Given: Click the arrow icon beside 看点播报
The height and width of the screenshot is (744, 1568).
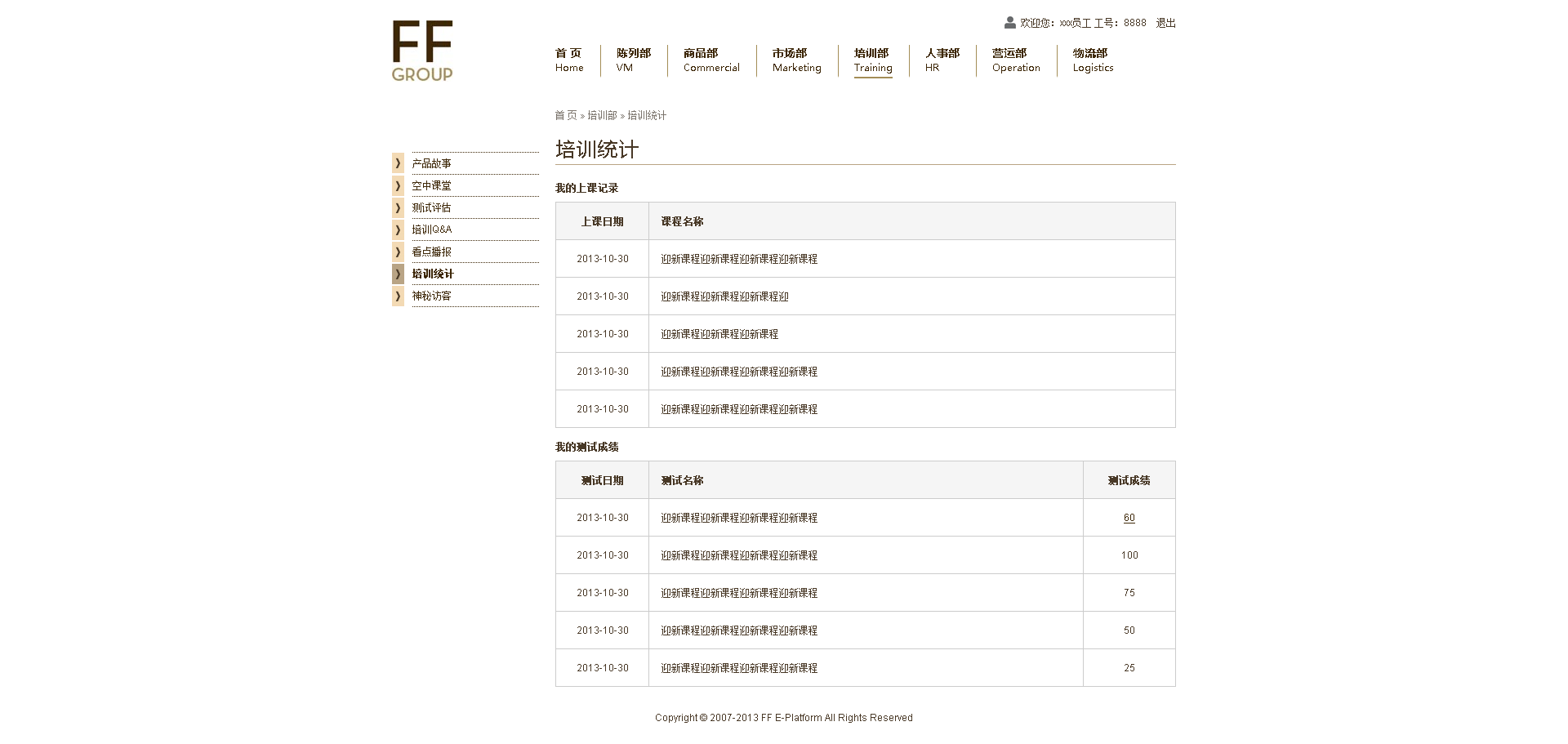Looking at the screenshot, I should [398, 252].
